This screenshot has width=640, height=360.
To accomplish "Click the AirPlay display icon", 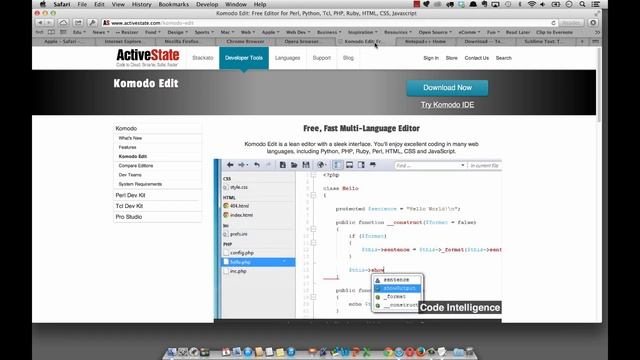I will tap(496, 4).
